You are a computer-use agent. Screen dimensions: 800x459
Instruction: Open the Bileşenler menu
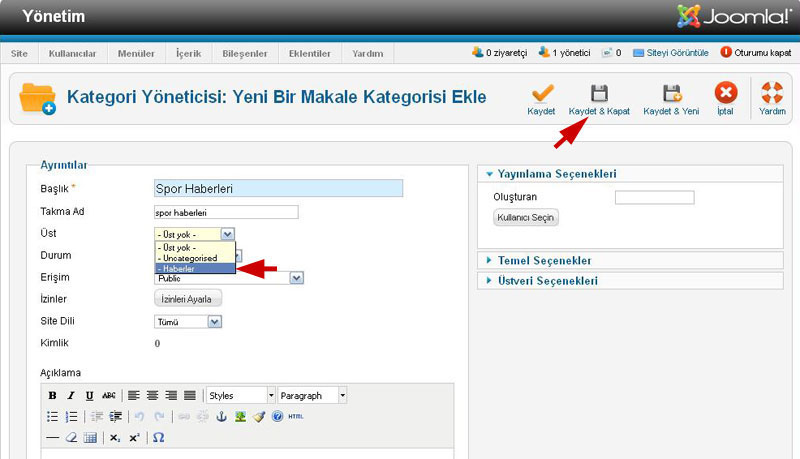(x=245, y=54)
